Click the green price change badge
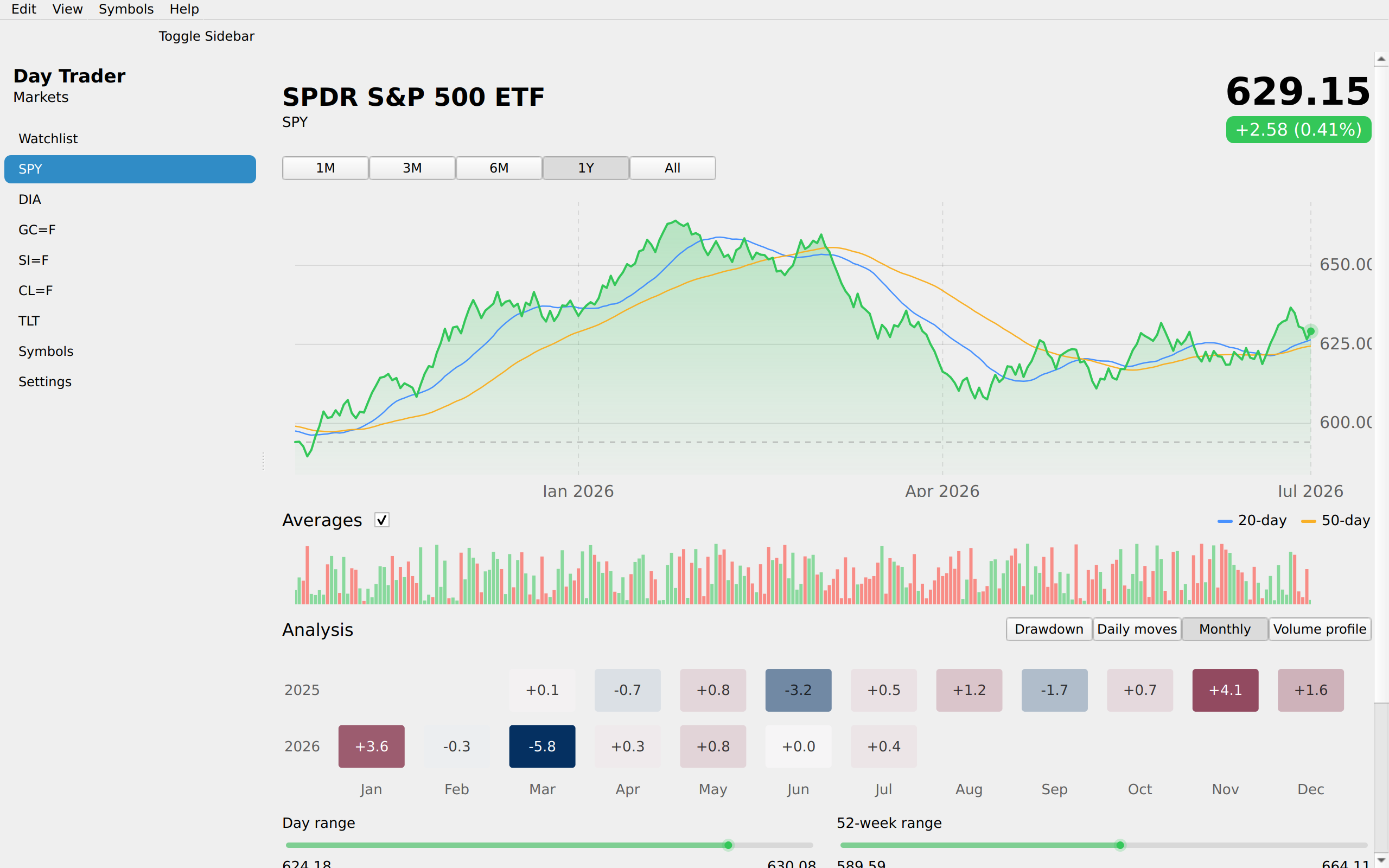Image resolution: width=1389 pixels, height=868 pixels. pos(1298,130)
